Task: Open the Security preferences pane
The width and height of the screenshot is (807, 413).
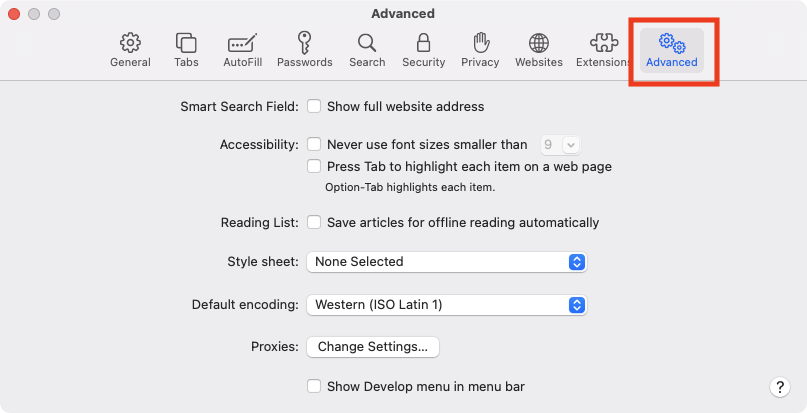Action: (424, 50)
